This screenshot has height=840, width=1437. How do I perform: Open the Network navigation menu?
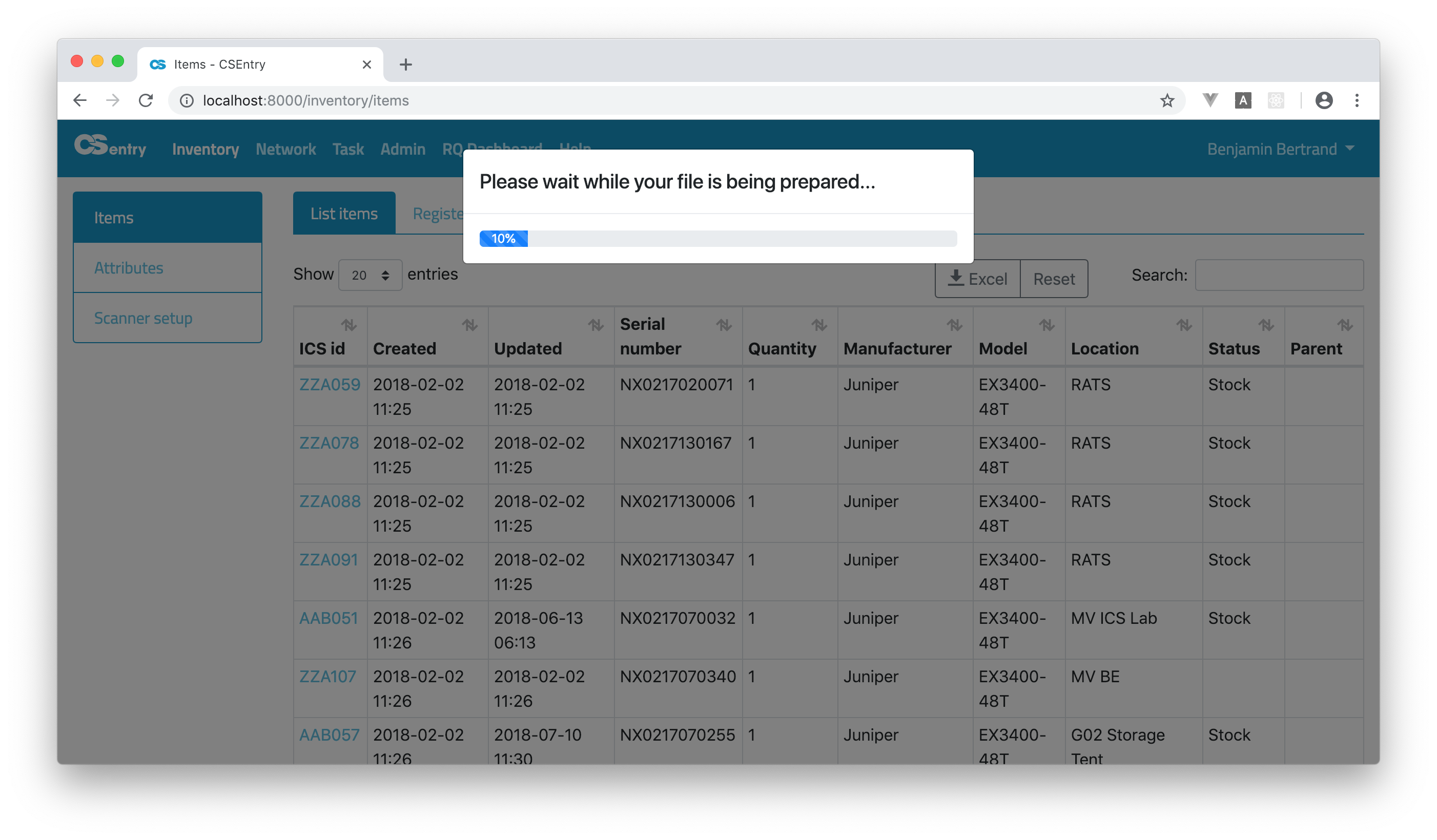tap(285, 149)
